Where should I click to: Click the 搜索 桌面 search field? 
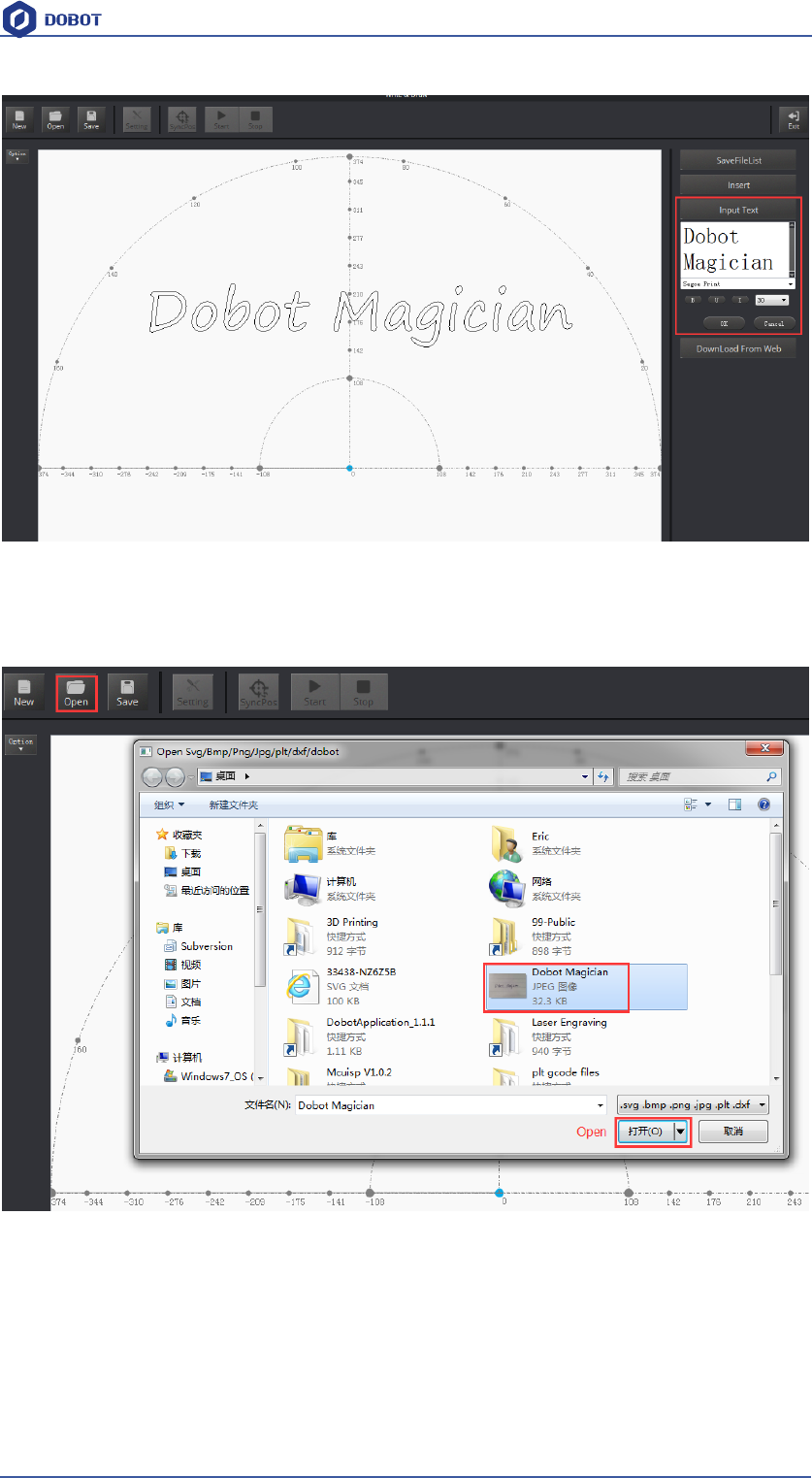698,776
